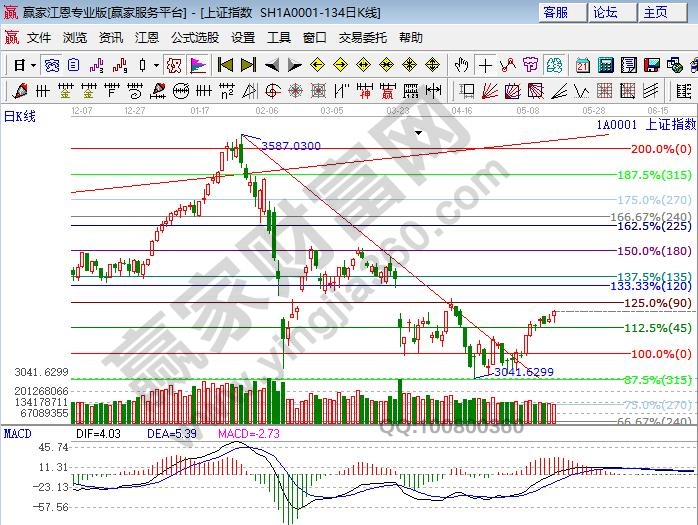Click the 客服 button
This screenshot has height=525, width=698.
pyautogui.click(x=555, y=12)
